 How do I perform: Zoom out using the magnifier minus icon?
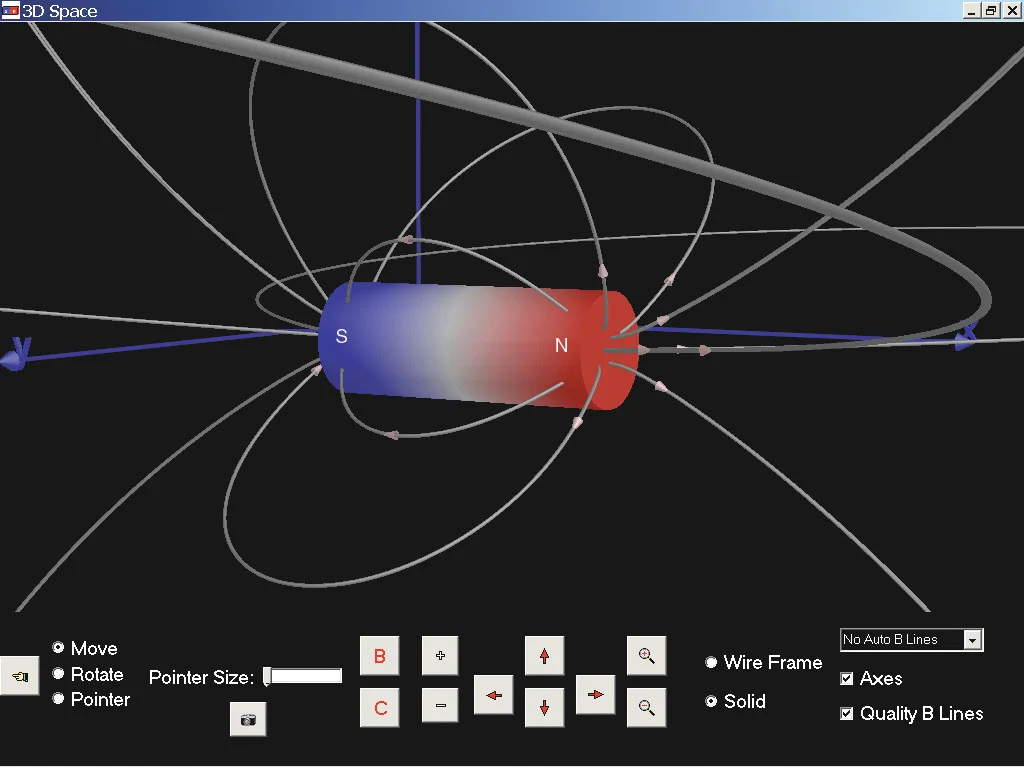click(646, 708)
